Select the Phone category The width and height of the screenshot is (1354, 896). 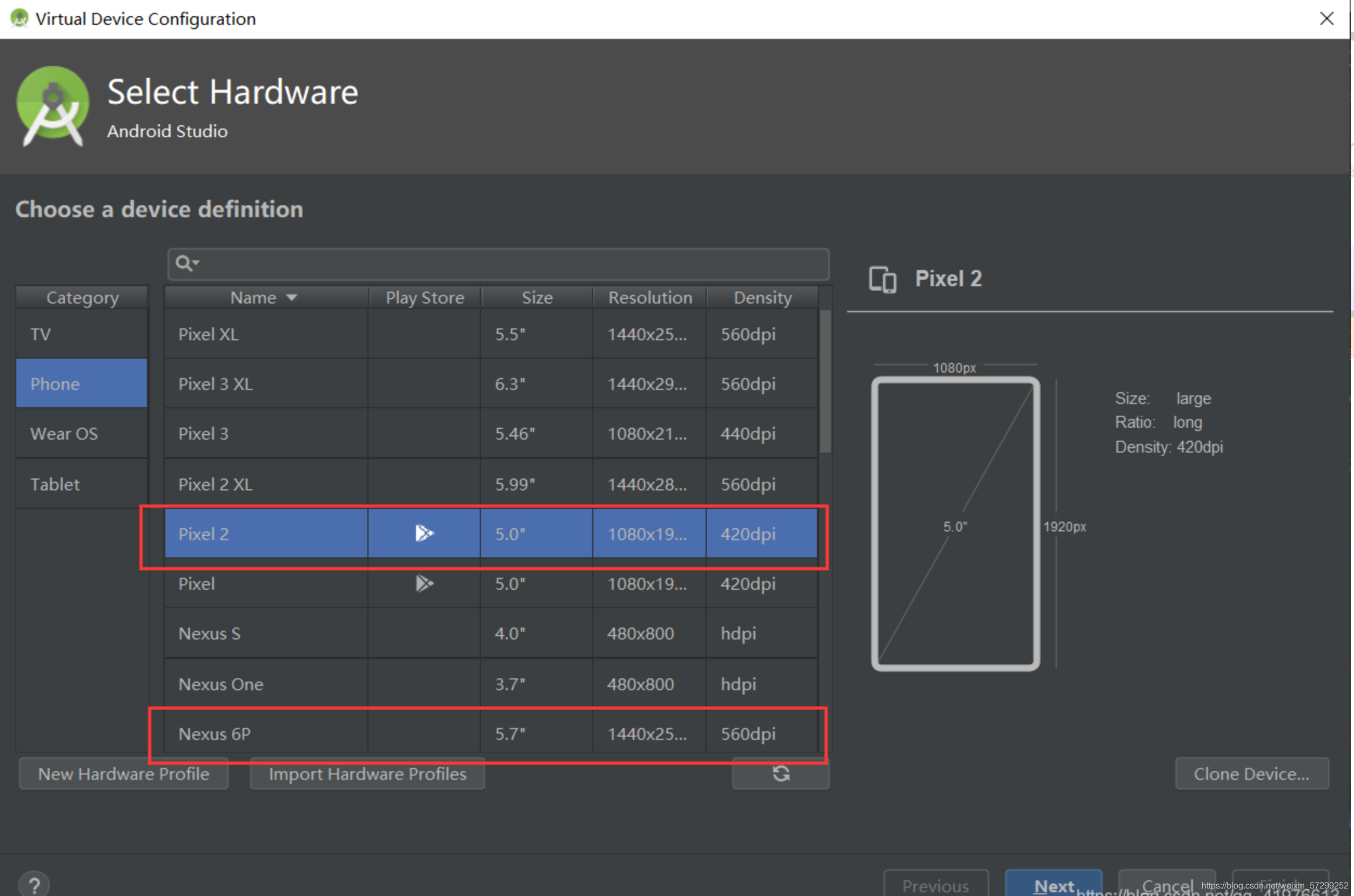tap(82, 383)
